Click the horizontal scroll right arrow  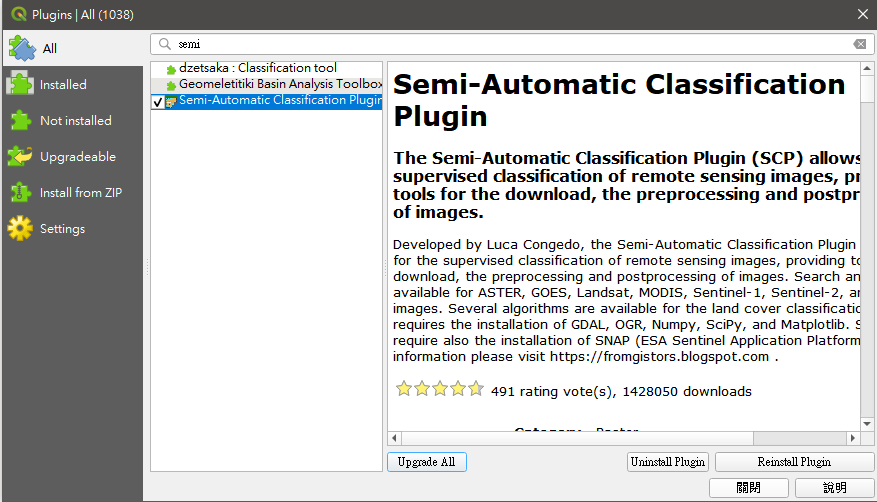pos(853,438)
